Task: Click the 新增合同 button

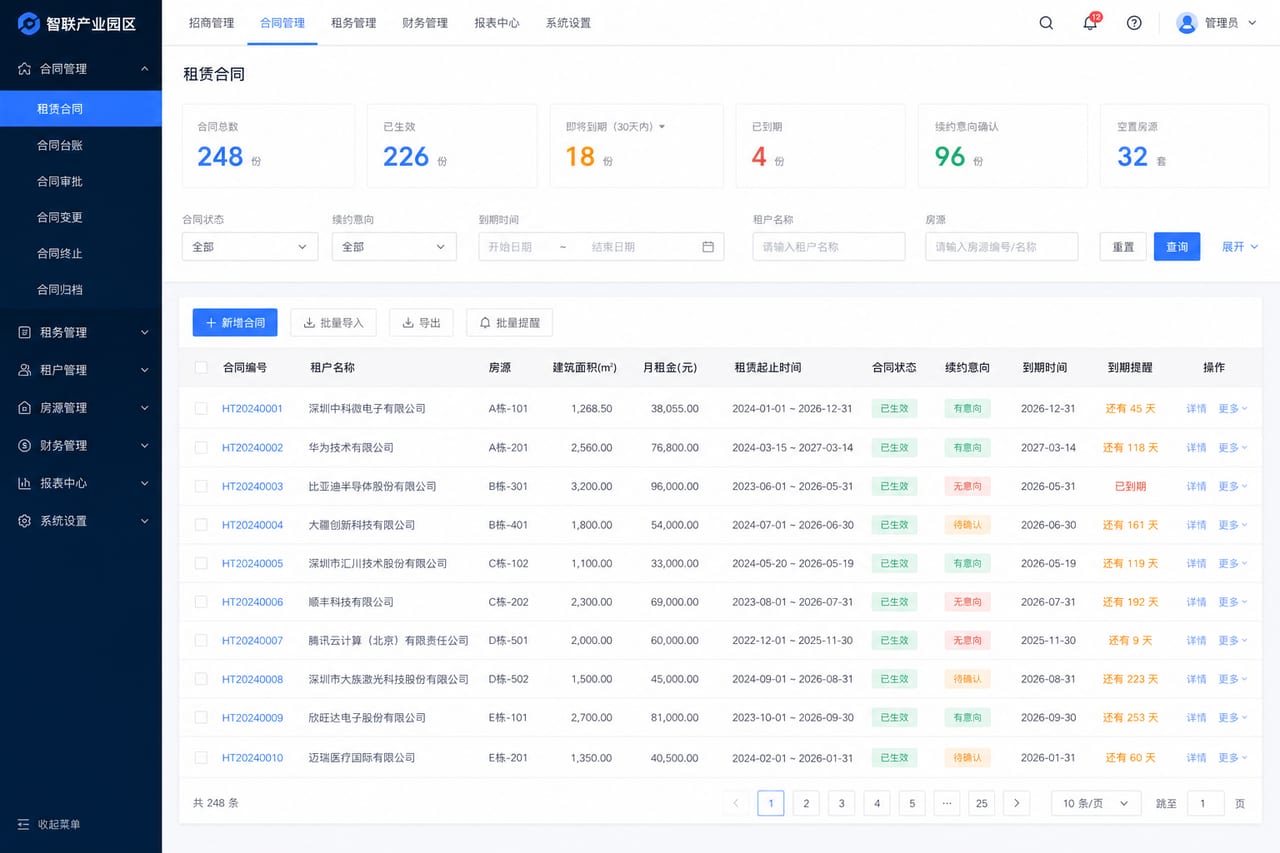Action: click(x=235, y=322)
